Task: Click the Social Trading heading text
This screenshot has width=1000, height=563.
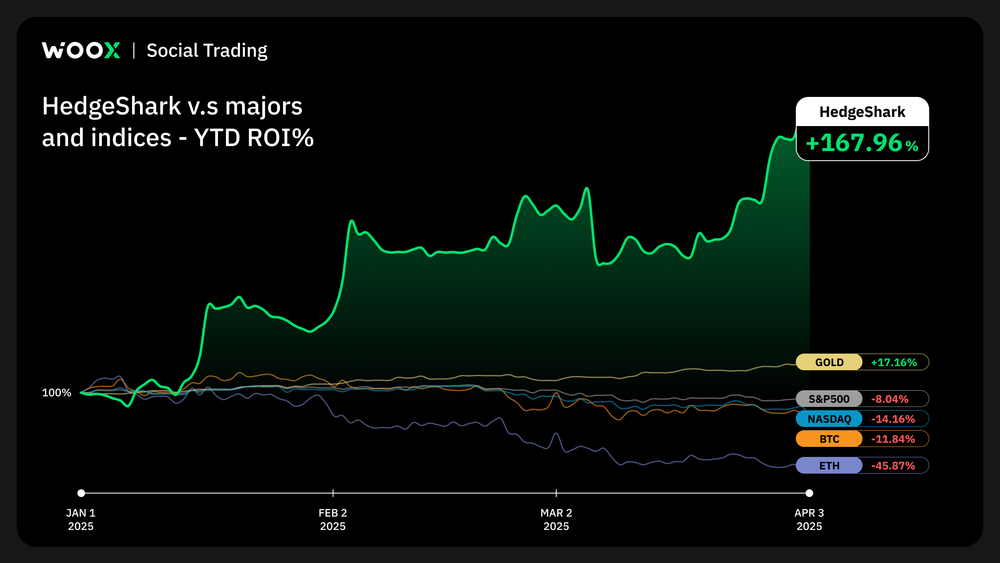Action: coord(207,50)
